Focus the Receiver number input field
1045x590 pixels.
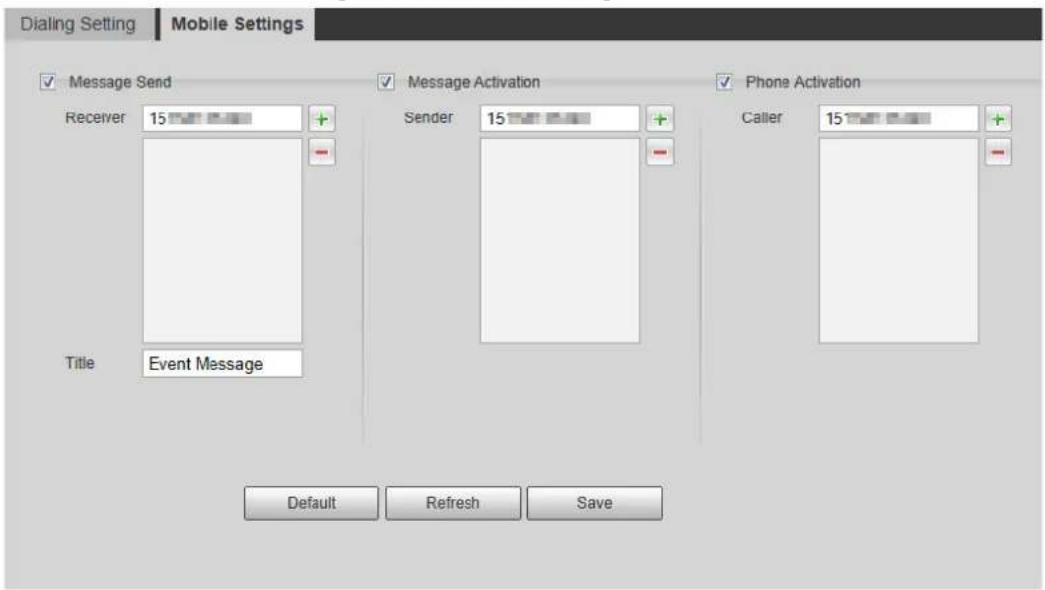222,119
